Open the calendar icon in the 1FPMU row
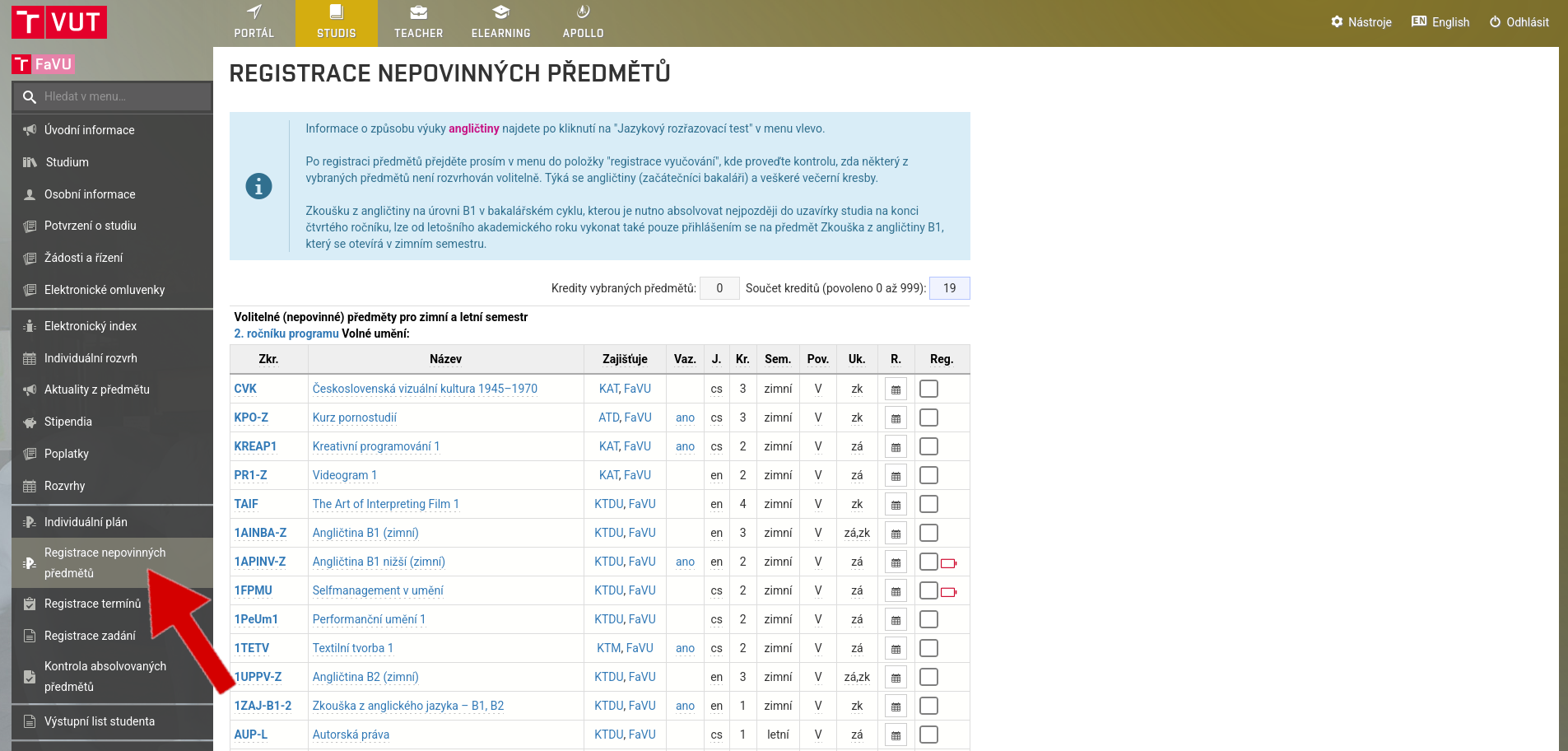Viewport: 1568px width, 751px height. pos(896,591)
